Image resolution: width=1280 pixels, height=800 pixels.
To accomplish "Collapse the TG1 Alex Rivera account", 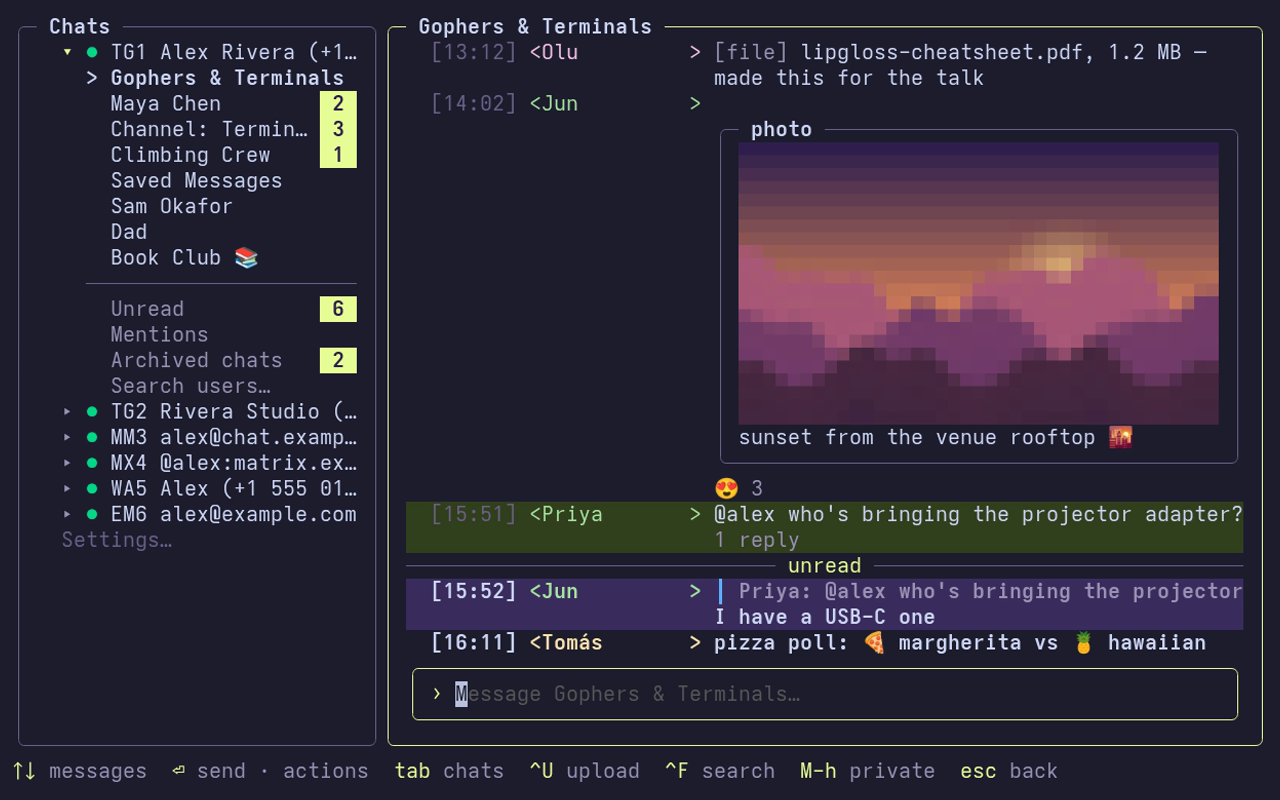I will (67, 52).
